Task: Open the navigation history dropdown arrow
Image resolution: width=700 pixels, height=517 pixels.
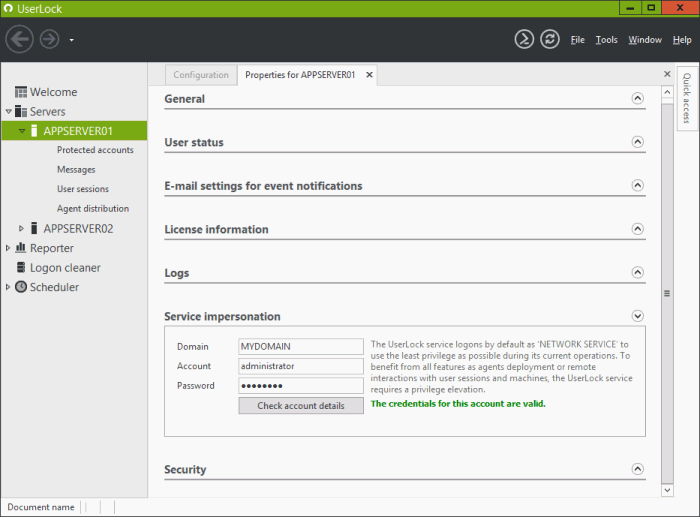Action: point(71,40)
